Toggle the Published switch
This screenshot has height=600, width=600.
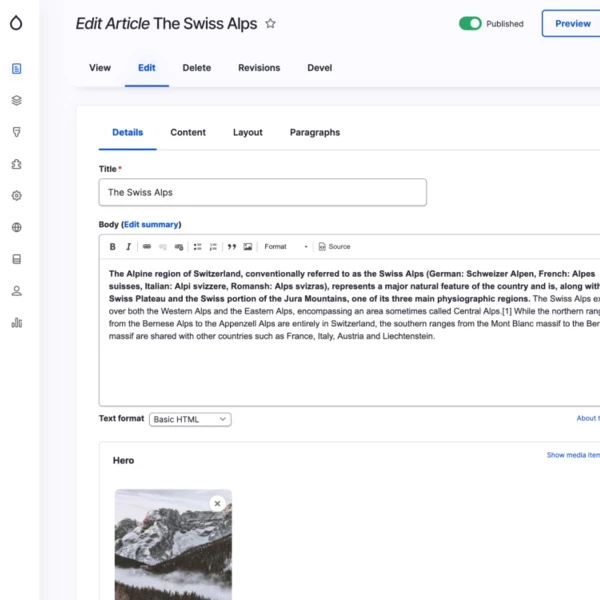[x=470, y=24]
